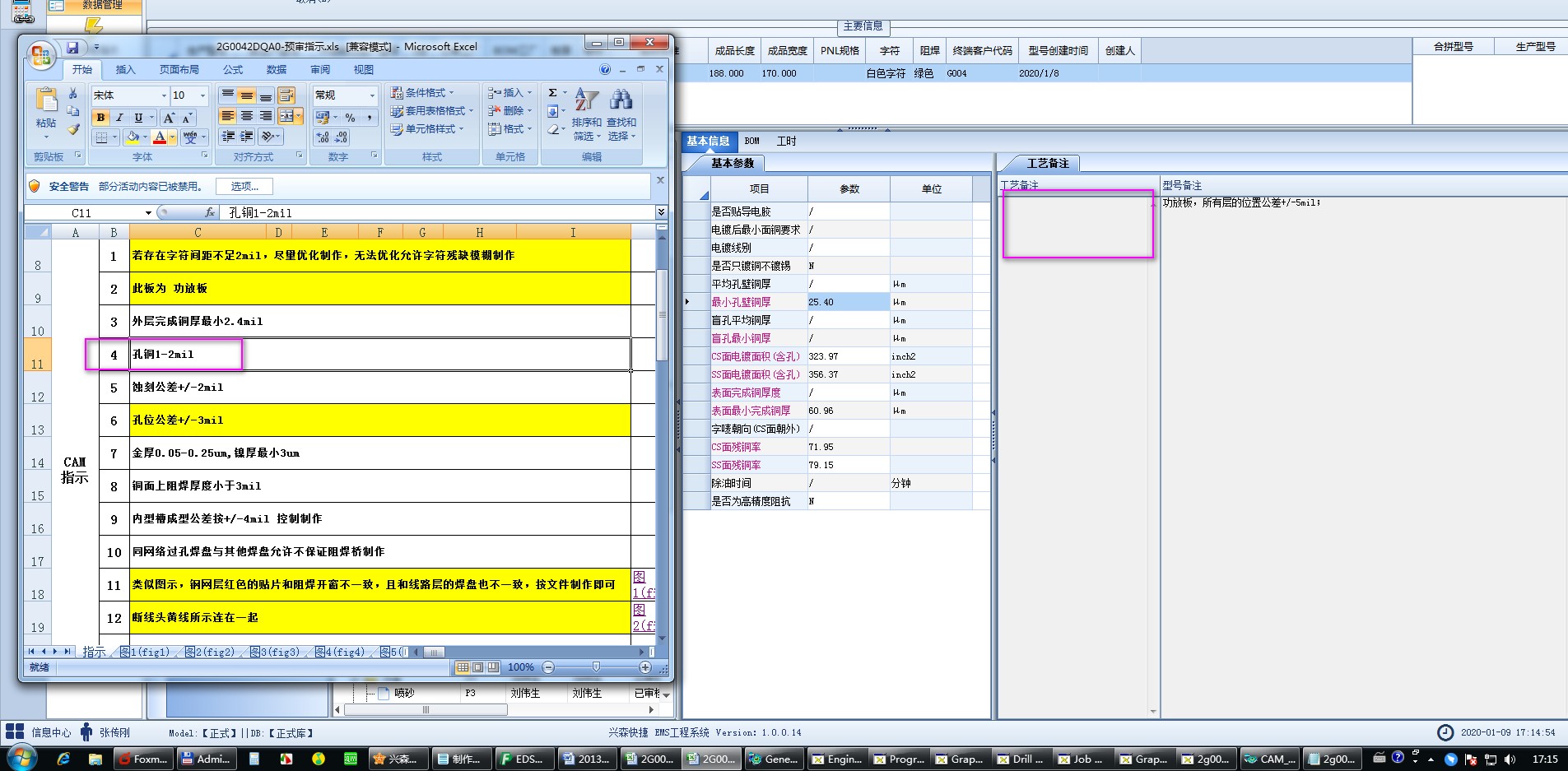The width and height of the screenshot is (1568, 771).
Task: Open the font name 宋体 dropdown
Action: click(163, 95)
